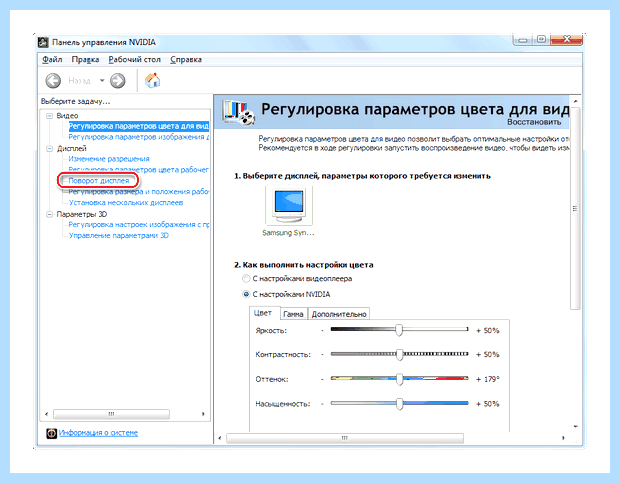Click main panel vertical scrollbar thumb

(x=575, y=208)
